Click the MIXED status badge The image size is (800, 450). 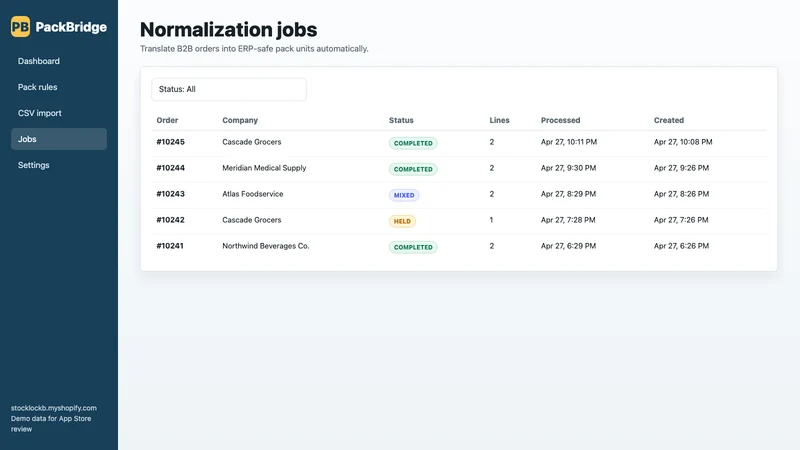[404, 195]
